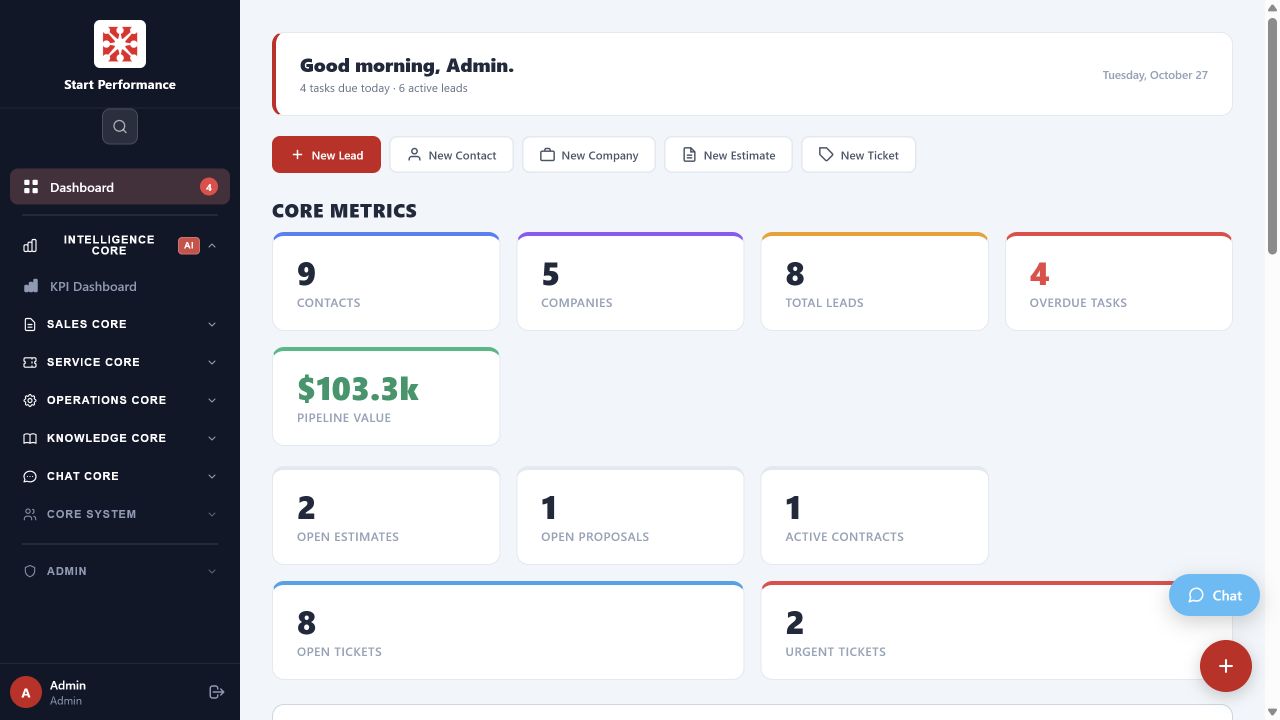Click the Admin shield icon
The image size is (1280, 720).
pos(30,571)
